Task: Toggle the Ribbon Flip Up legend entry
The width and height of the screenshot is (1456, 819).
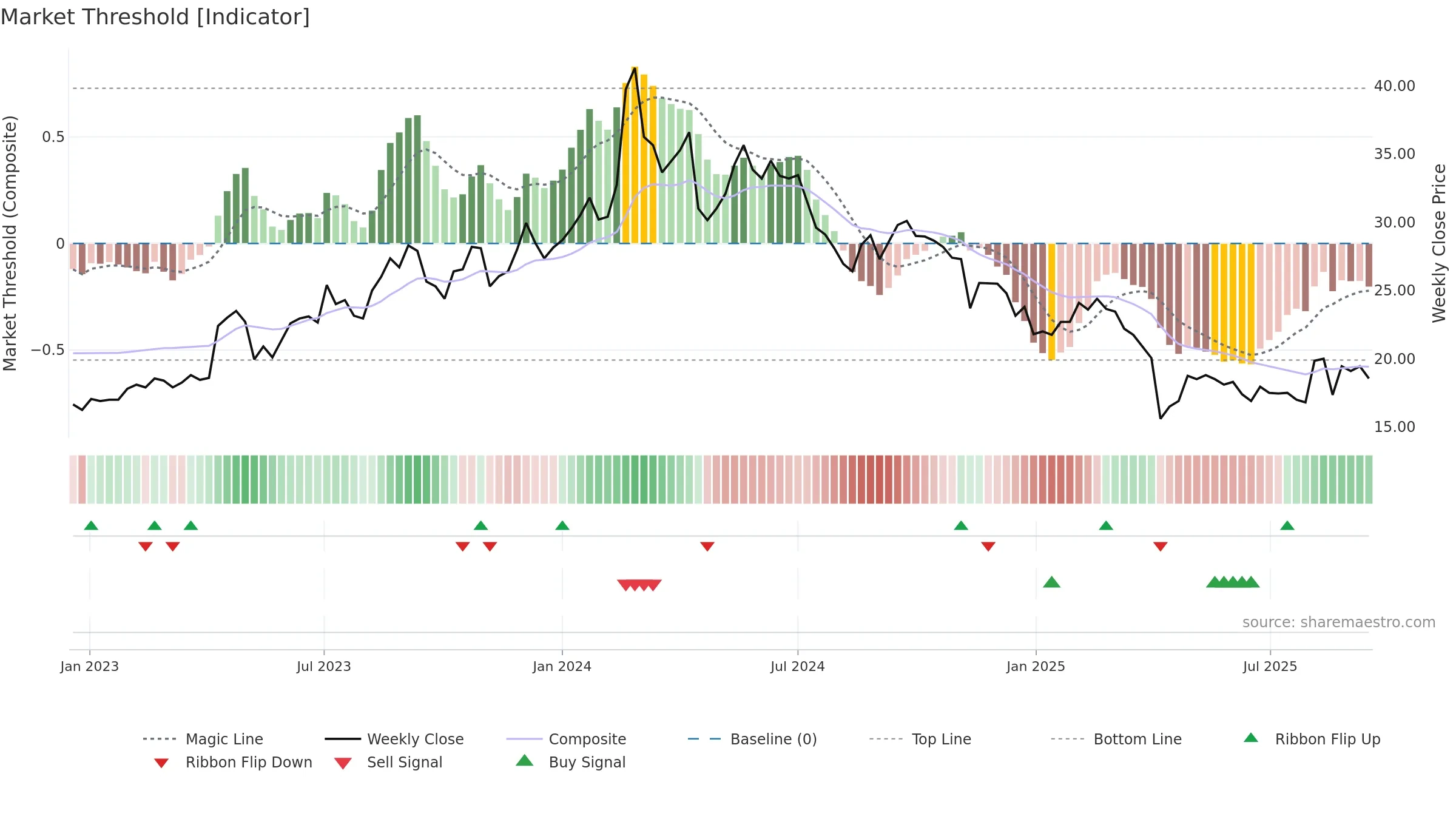Action: [x=1312, y=739]
